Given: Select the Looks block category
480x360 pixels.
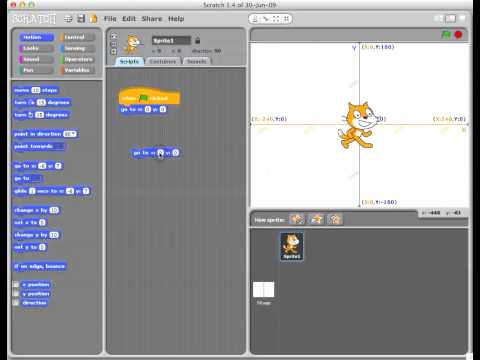Looking at the screenshot, I should coord(36,48).
